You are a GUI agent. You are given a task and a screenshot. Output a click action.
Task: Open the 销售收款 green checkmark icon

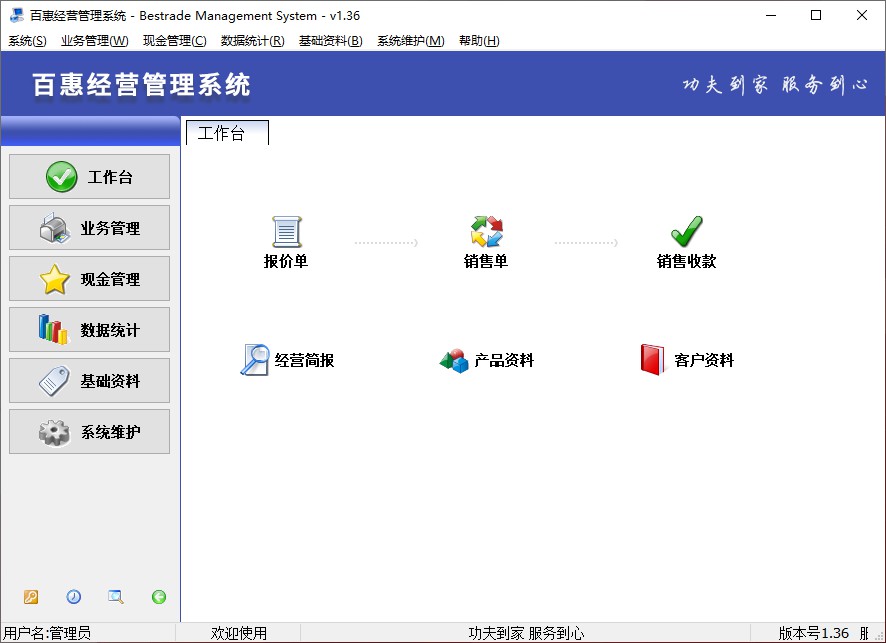click(x=687, y=232)
